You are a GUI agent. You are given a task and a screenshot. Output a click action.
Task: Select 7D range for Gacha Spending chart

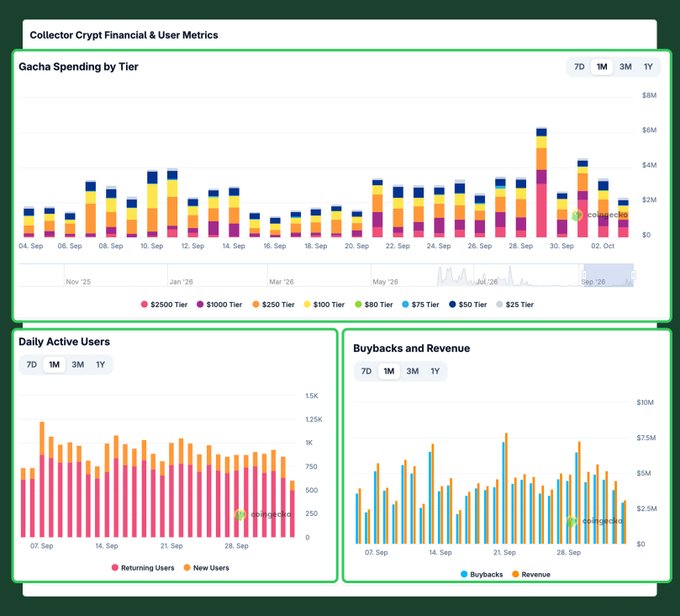[x=579, y=67]
